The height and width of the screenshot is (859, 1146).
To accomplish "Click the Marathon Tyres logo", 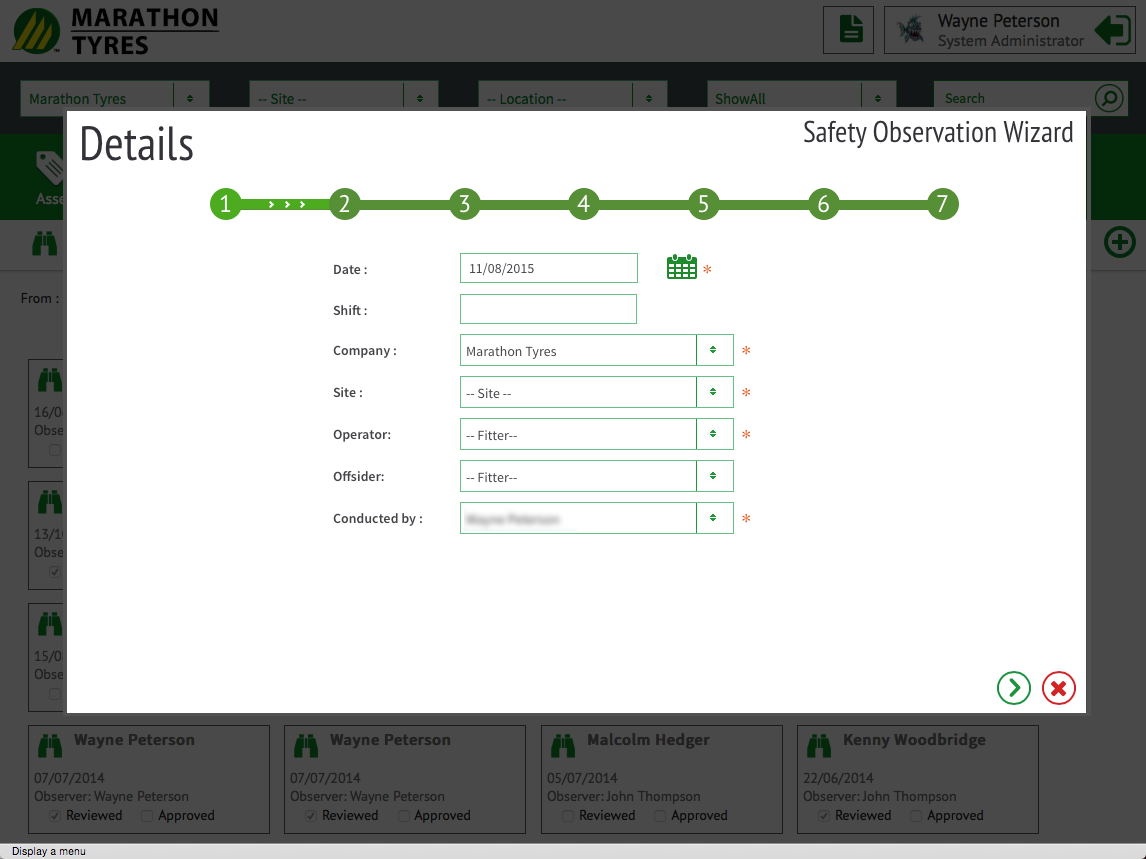I will [x=115, y=31].
